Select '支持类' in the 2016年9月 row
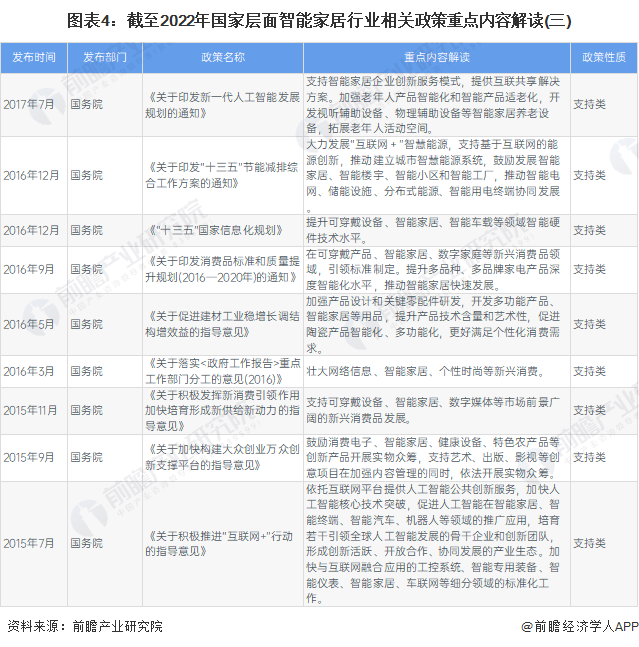This screenshot has height=647, width=639. point(589,269)
